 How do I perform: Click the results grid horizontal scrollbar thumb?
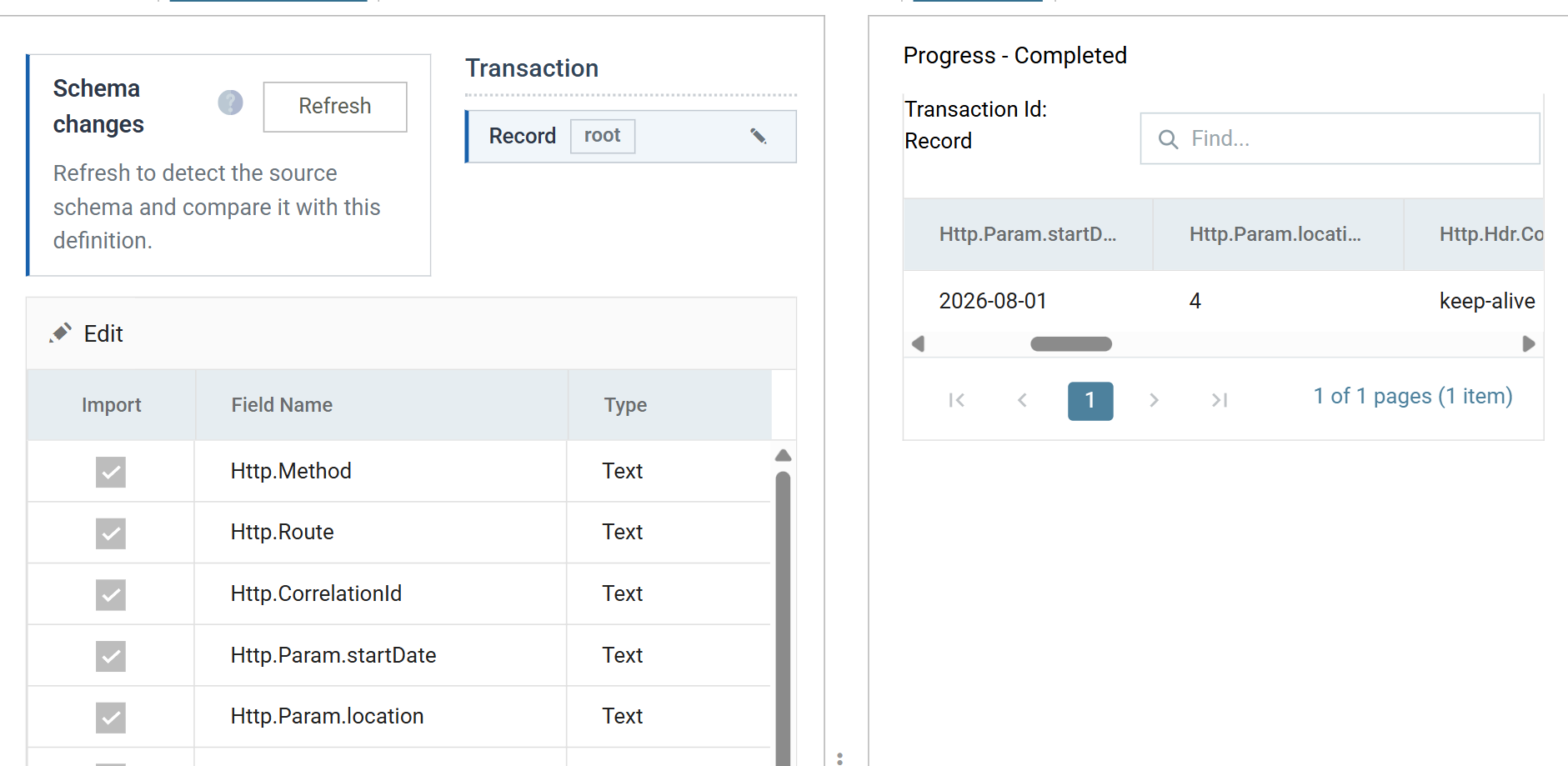point(1071,344)
